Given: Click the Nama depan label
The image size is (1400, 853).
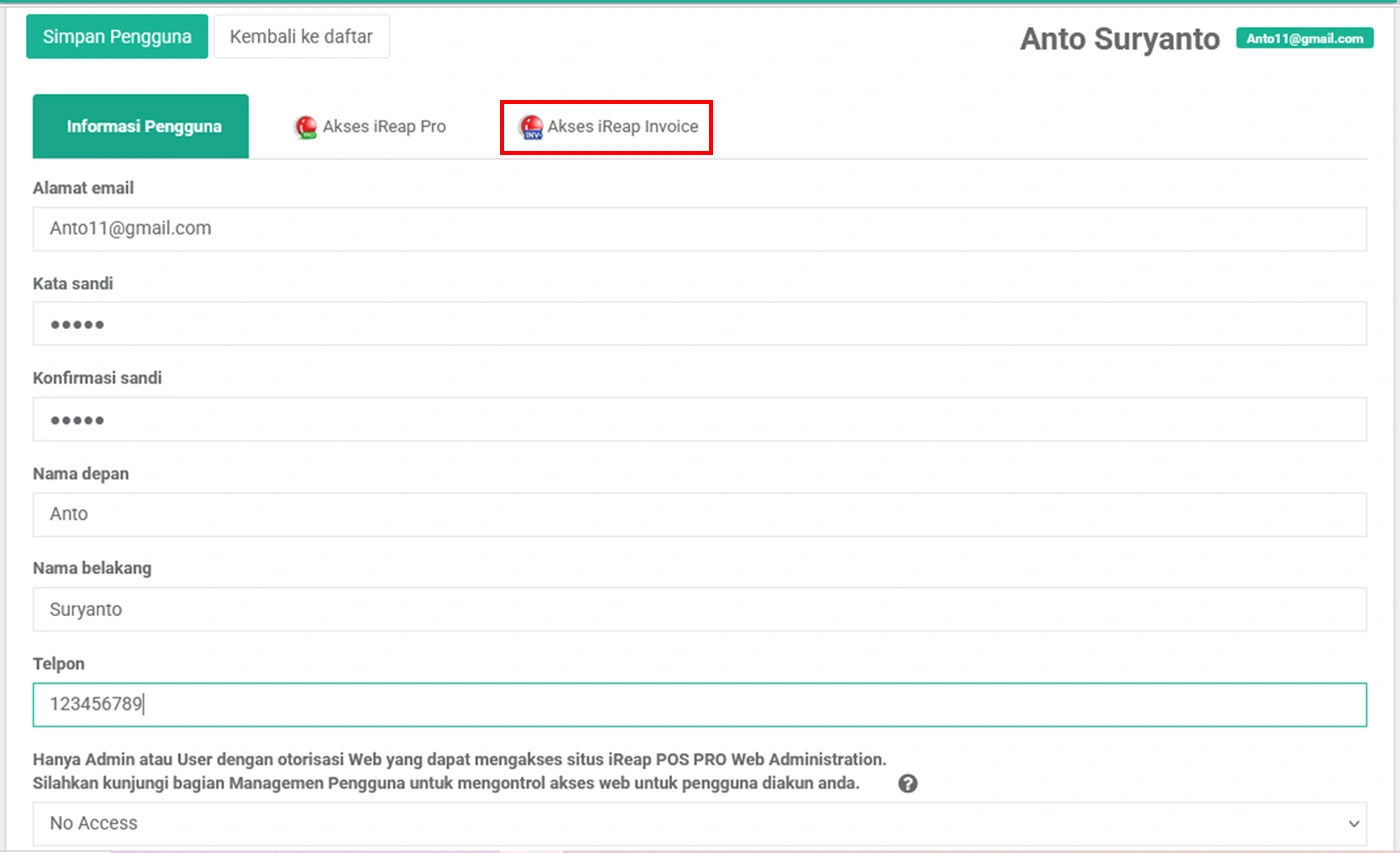Looking at the screenshot, I should 81,473.
